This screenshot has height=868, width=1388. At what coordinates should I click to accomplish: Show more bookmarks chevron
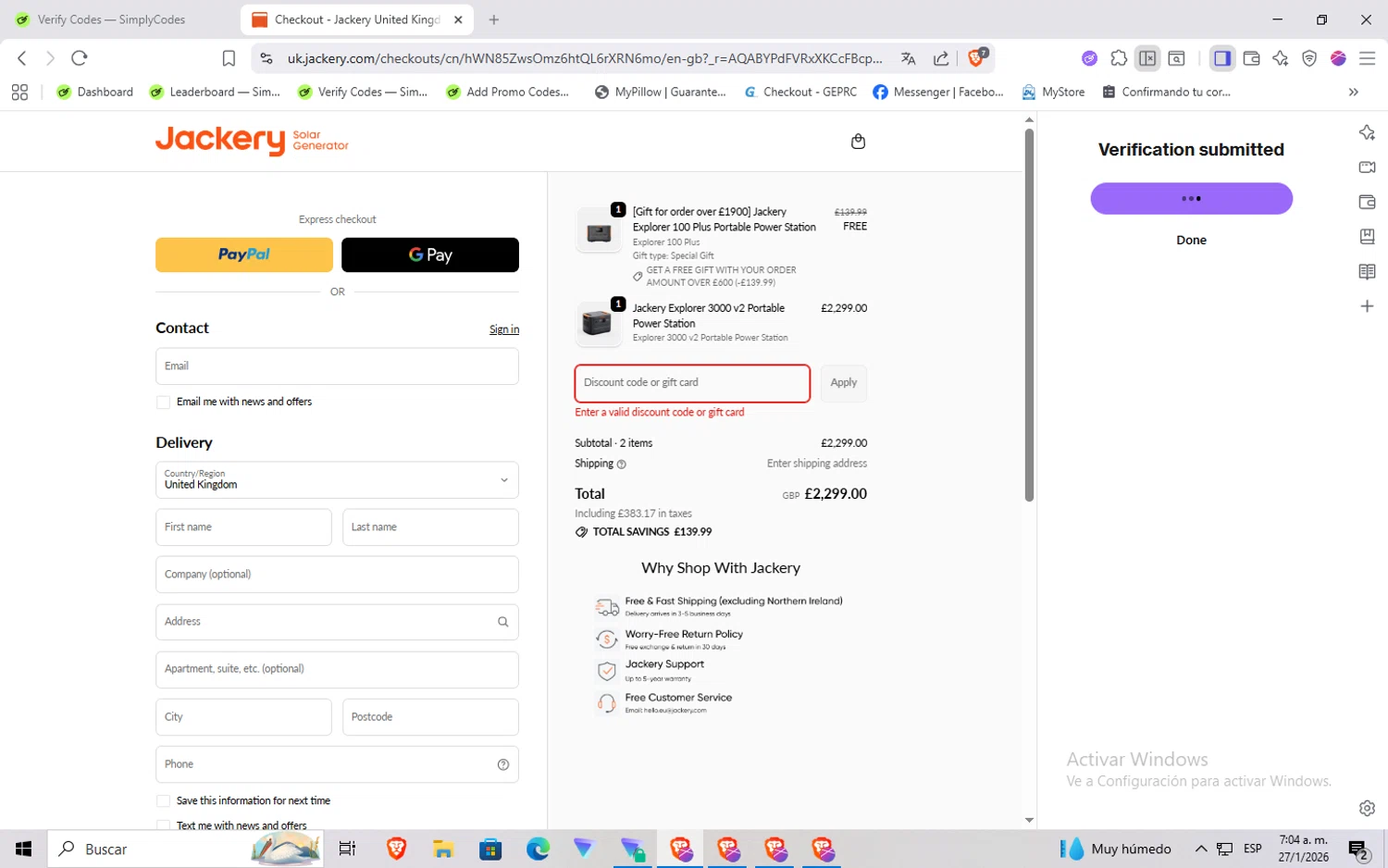tap(1353, 93)
